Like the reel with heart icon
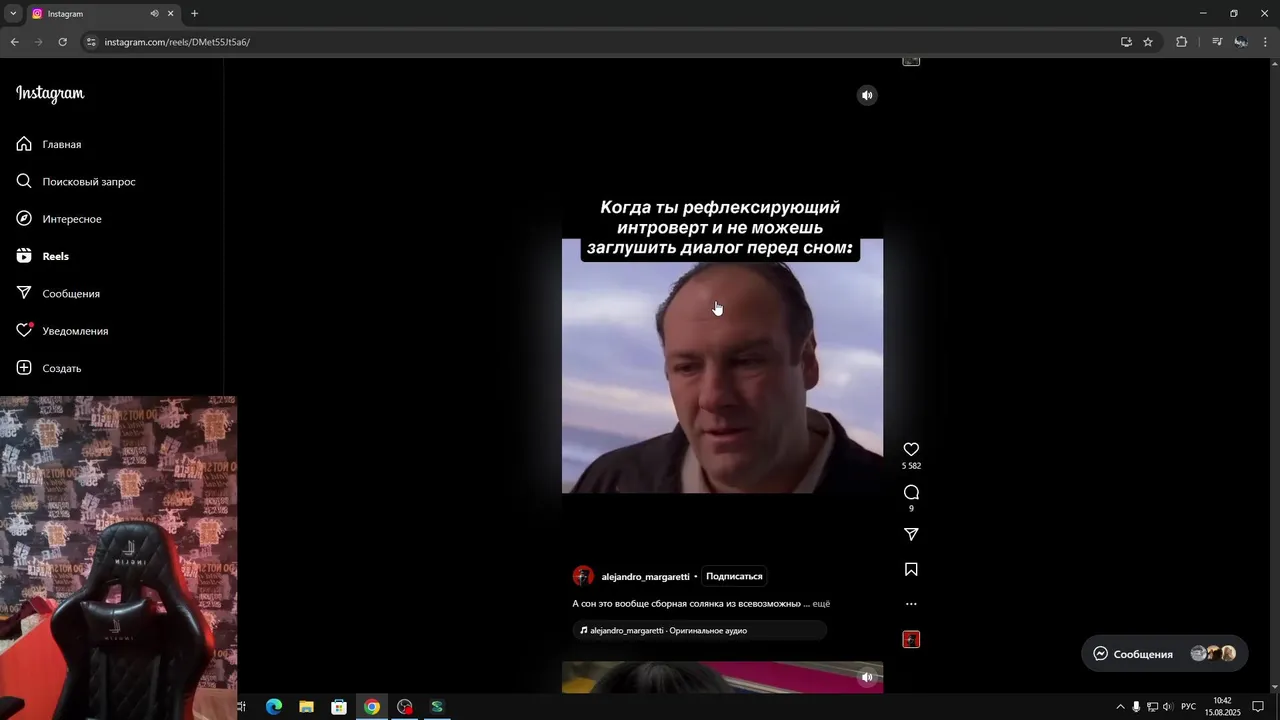Viewport: 1280px width, 720px height. (911, 449)
